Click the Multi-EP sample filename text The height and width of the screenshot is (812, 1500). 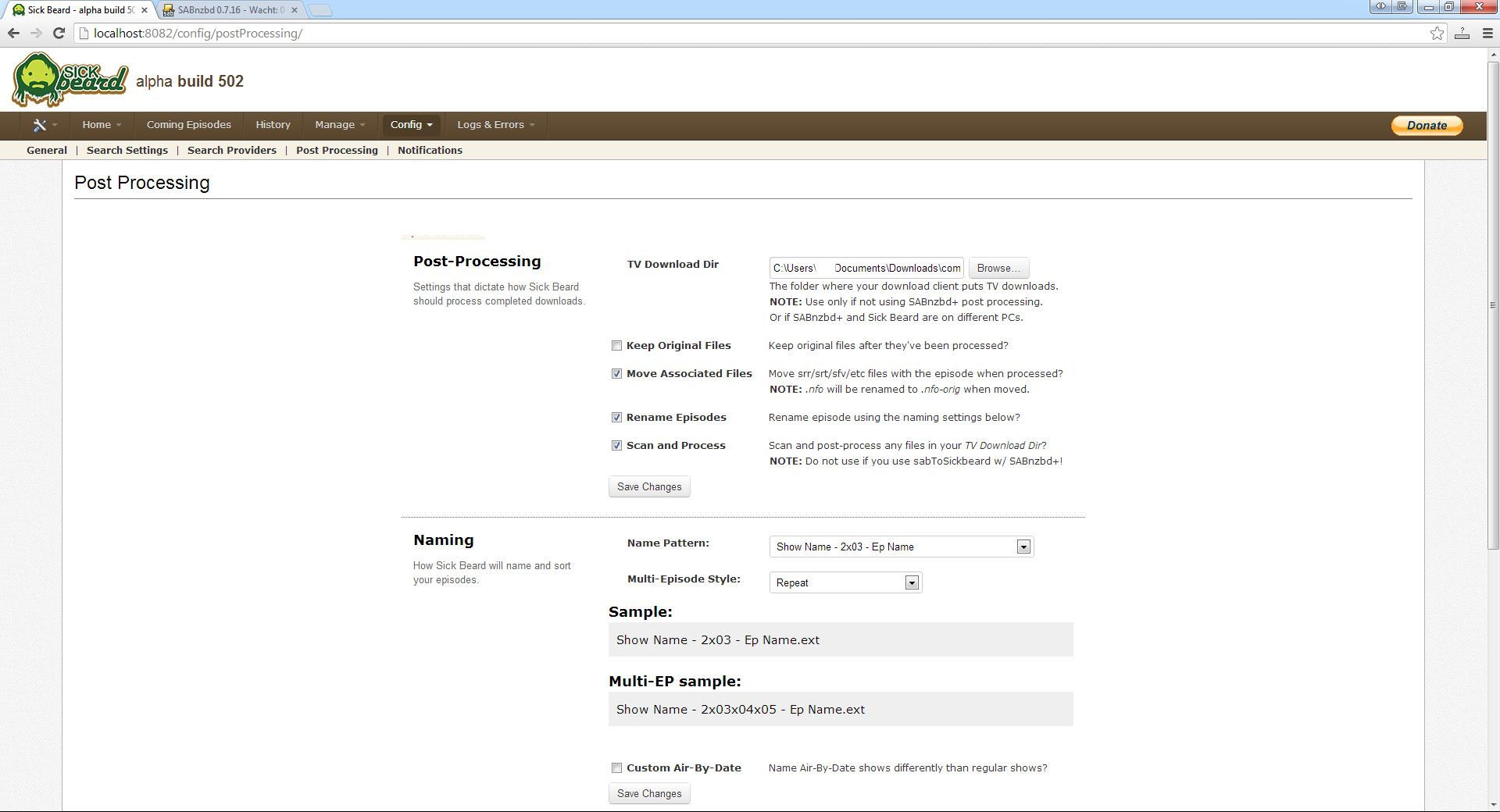click(741, 709)
